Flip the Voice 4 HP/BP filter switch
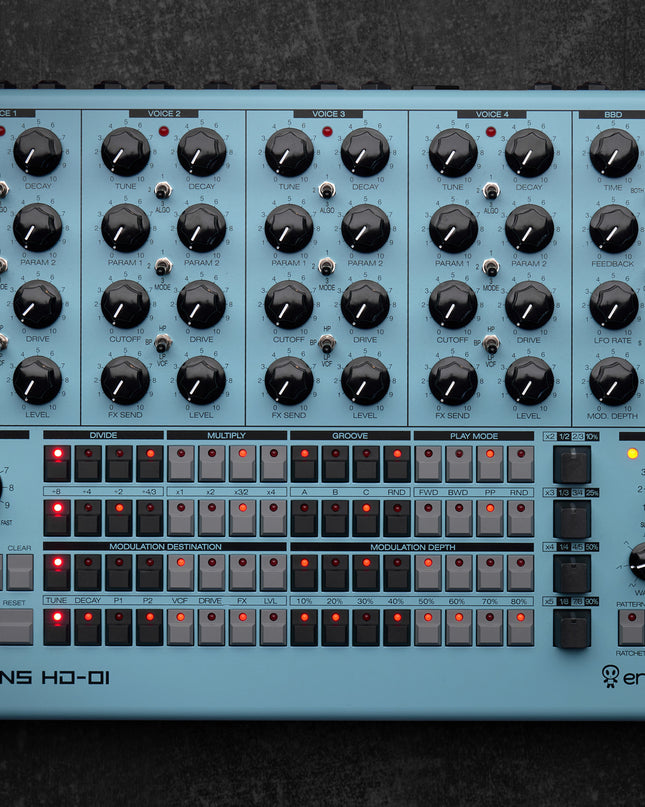The height and width of the screenshot is (807, 645). (x=490, y=343)
